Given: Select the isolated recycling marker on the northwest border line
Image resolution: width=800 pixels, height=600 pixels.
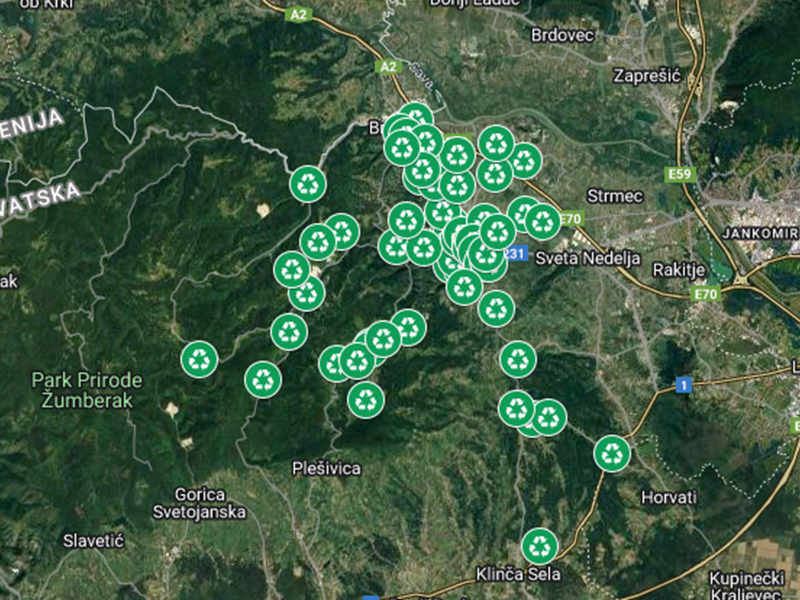Looking at the screenshot, I should tap(308, 183).
